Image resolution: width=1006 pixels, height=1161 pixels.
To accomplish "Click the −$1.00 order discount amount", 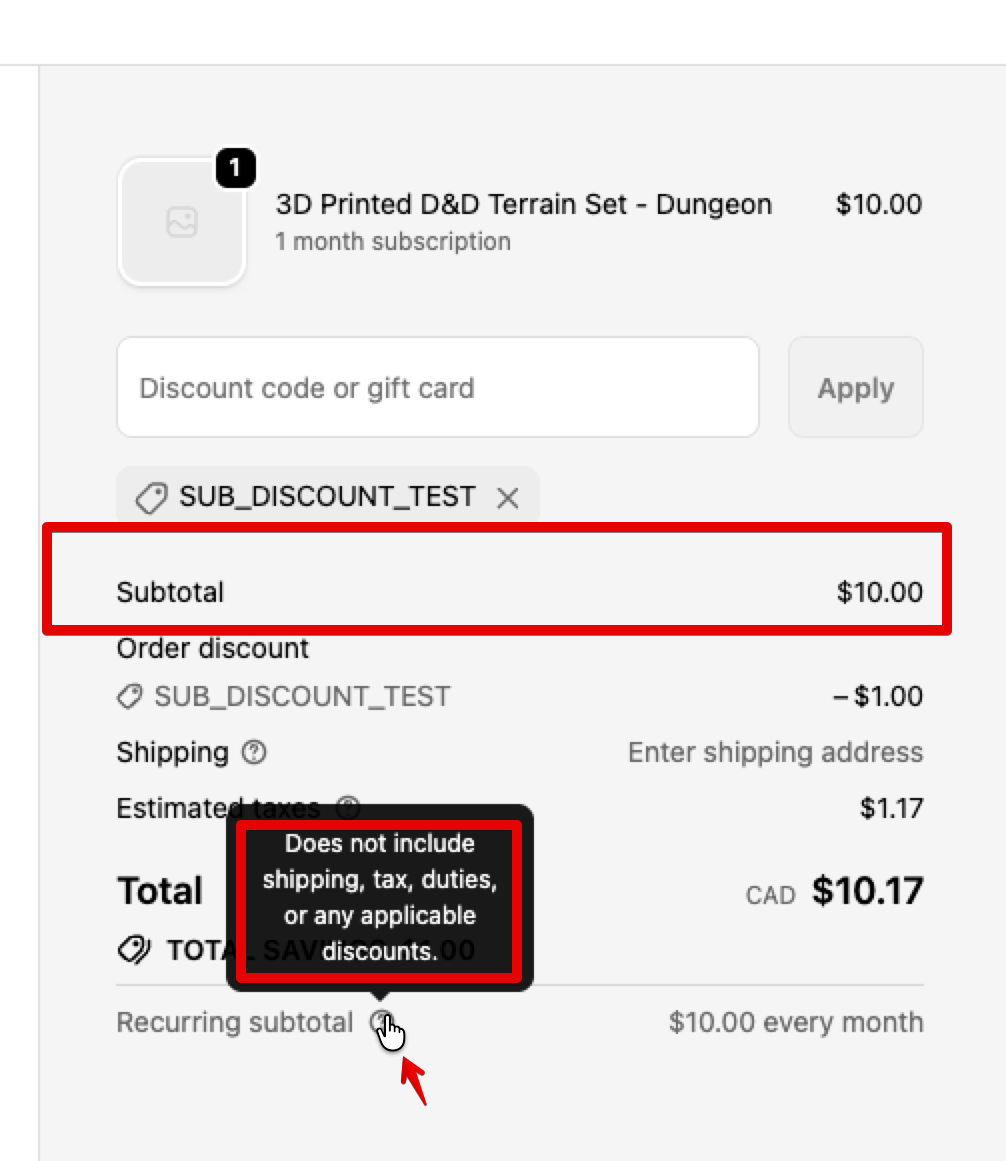I will point(878,696).
